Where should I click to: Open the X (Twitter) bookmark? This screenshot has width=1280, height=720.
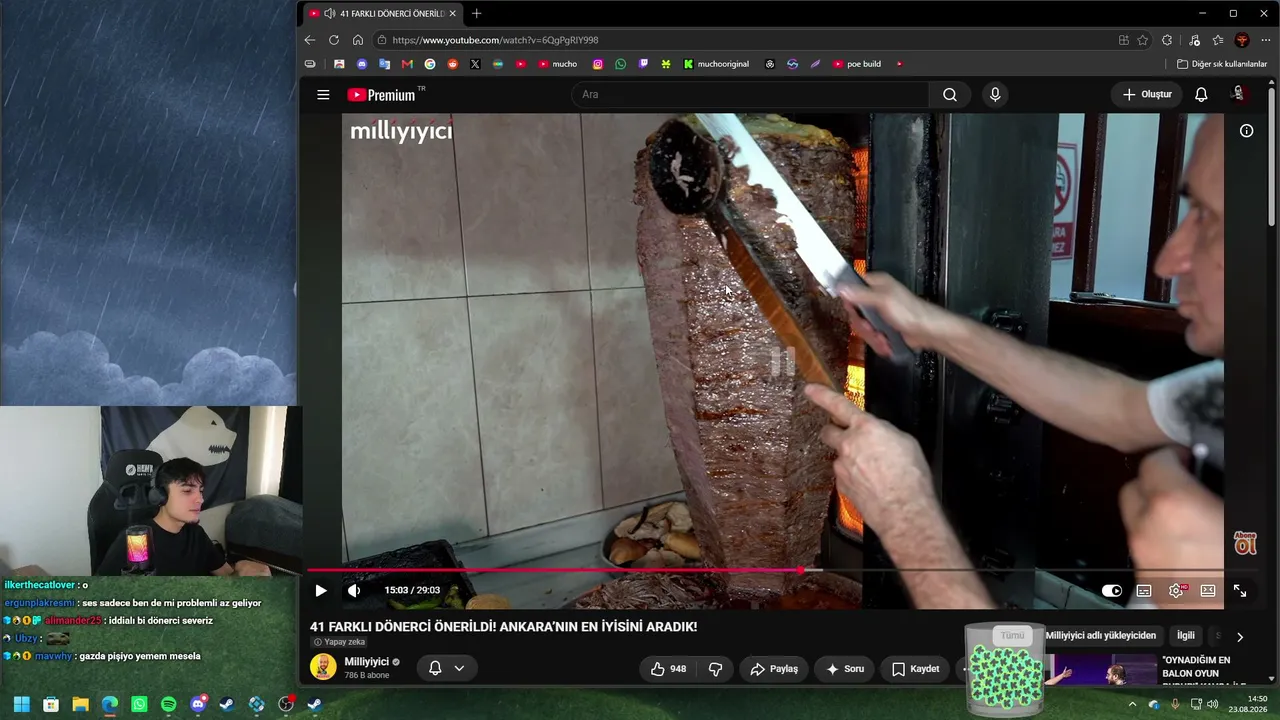tap(475, 64)
